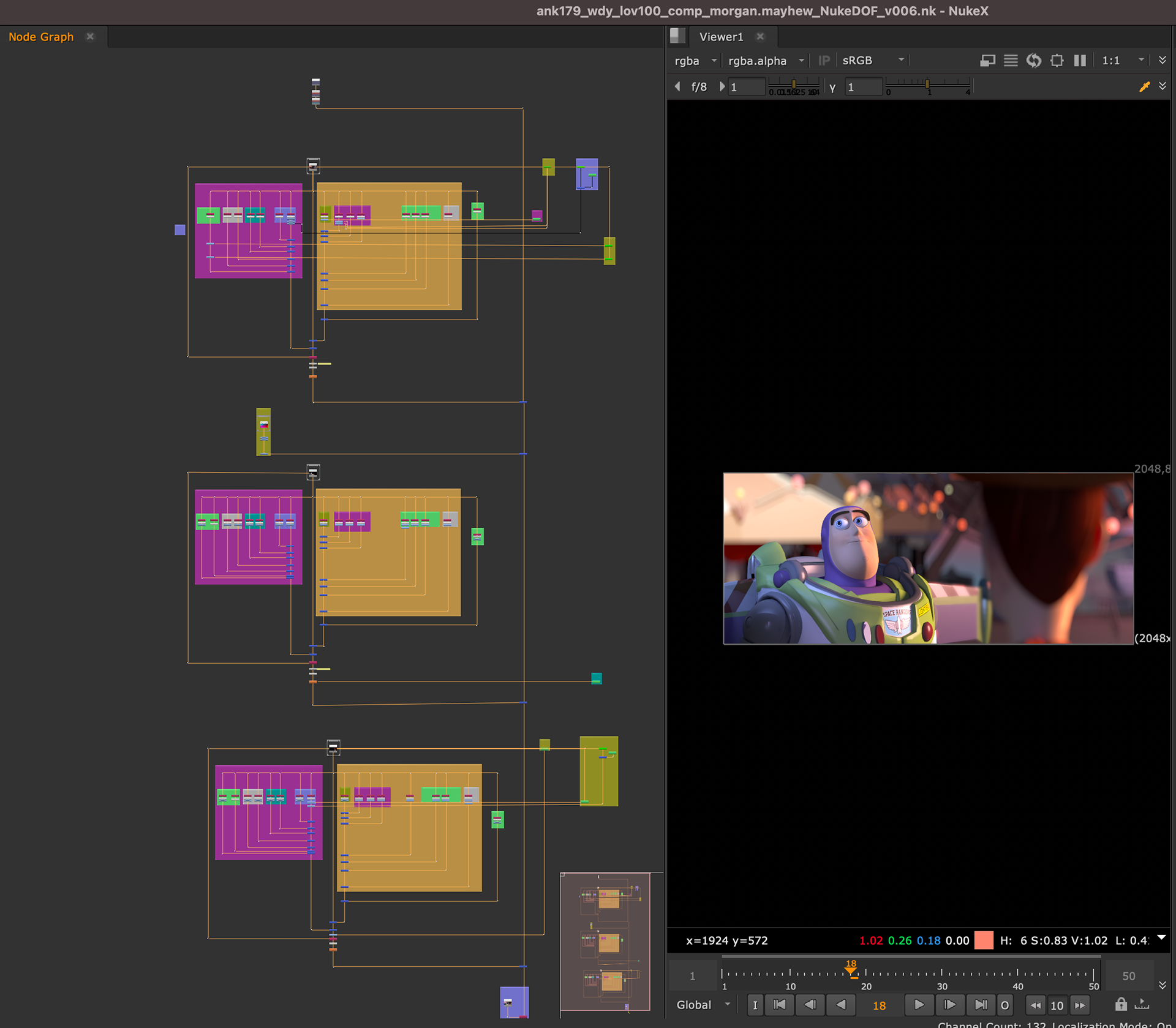Viewport: 1176px width, 1028px height.
Task: Click the viewer refresh icon
Action: click(x=1034, y=60)
